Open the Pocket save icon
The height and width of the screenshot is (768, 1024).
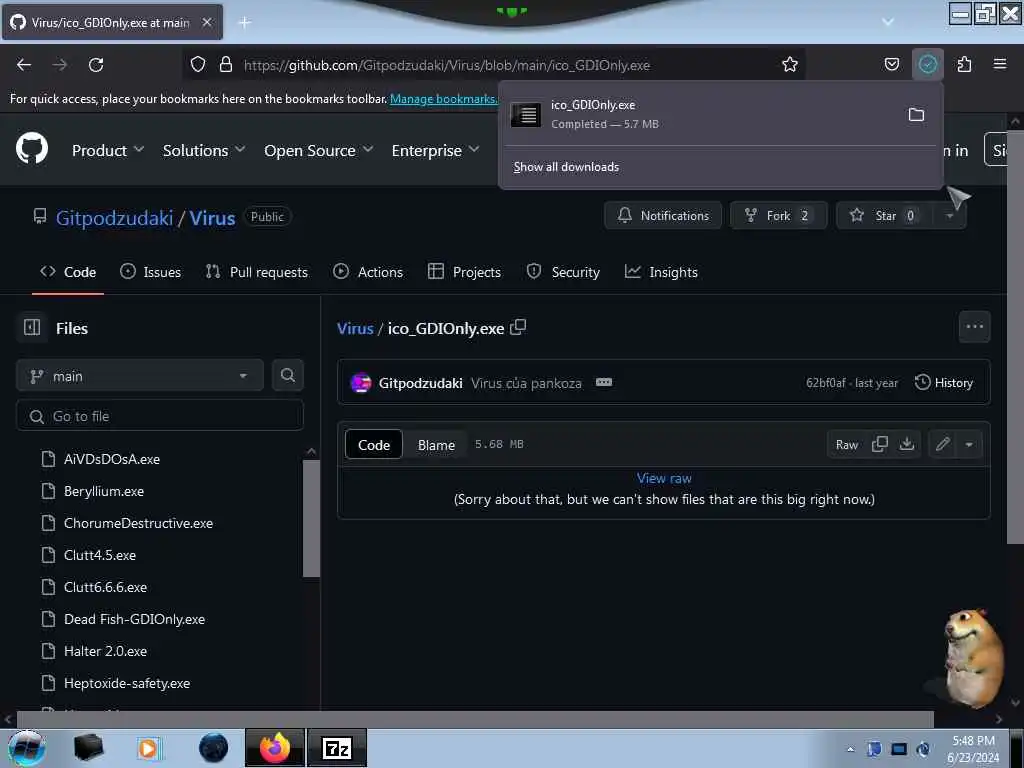(891, 65)
